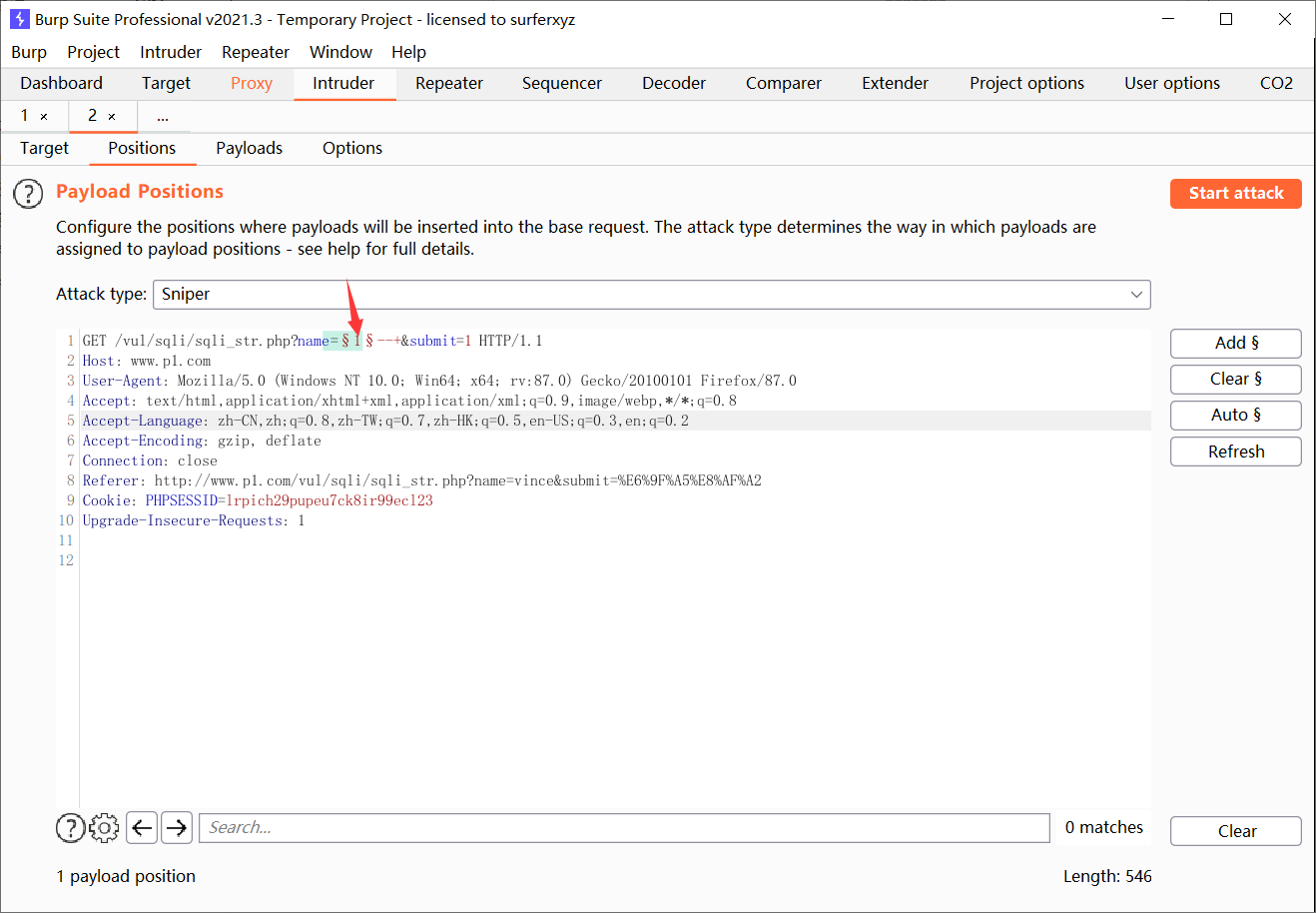
Task: Open the Help menu
Action: 408,52
